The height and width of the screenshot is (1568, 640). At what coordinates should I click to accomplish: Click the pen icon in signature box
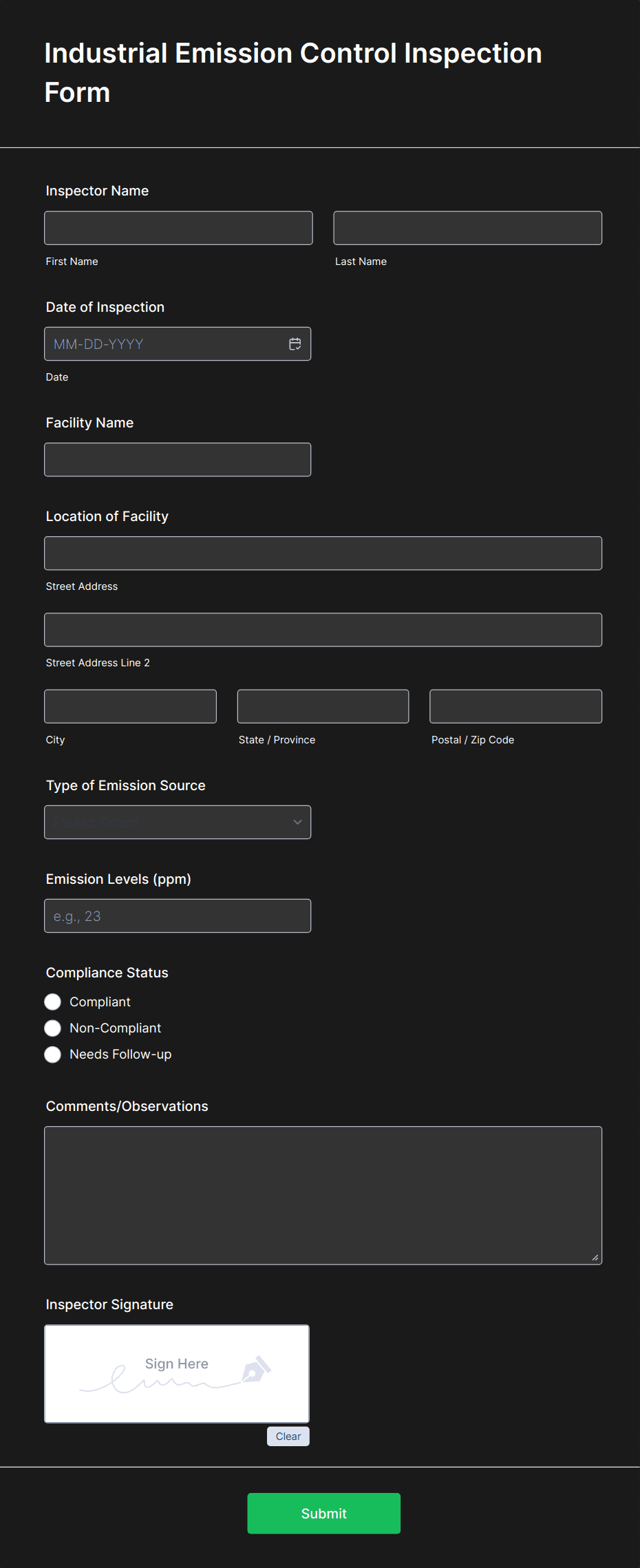[256, 1369]
